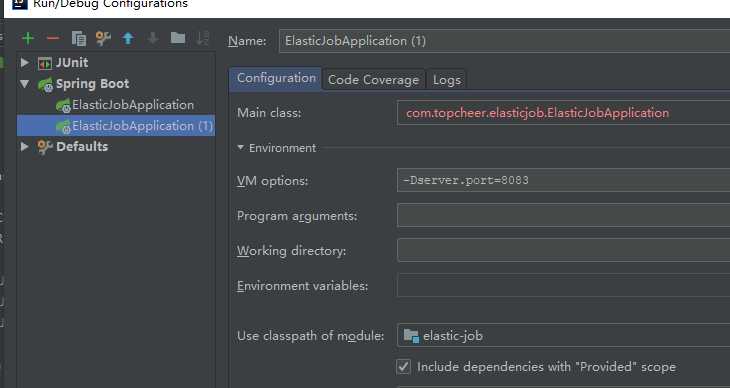The height and width of the screenshot is (388, 730).
Task: Open Use classpath of module dropdown
Action: (x=563, y=335)
